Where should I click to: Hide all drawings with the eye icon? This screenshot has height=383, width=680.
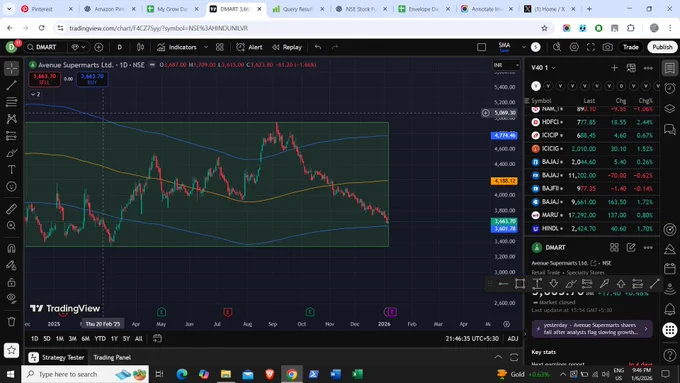click(12, 298)
